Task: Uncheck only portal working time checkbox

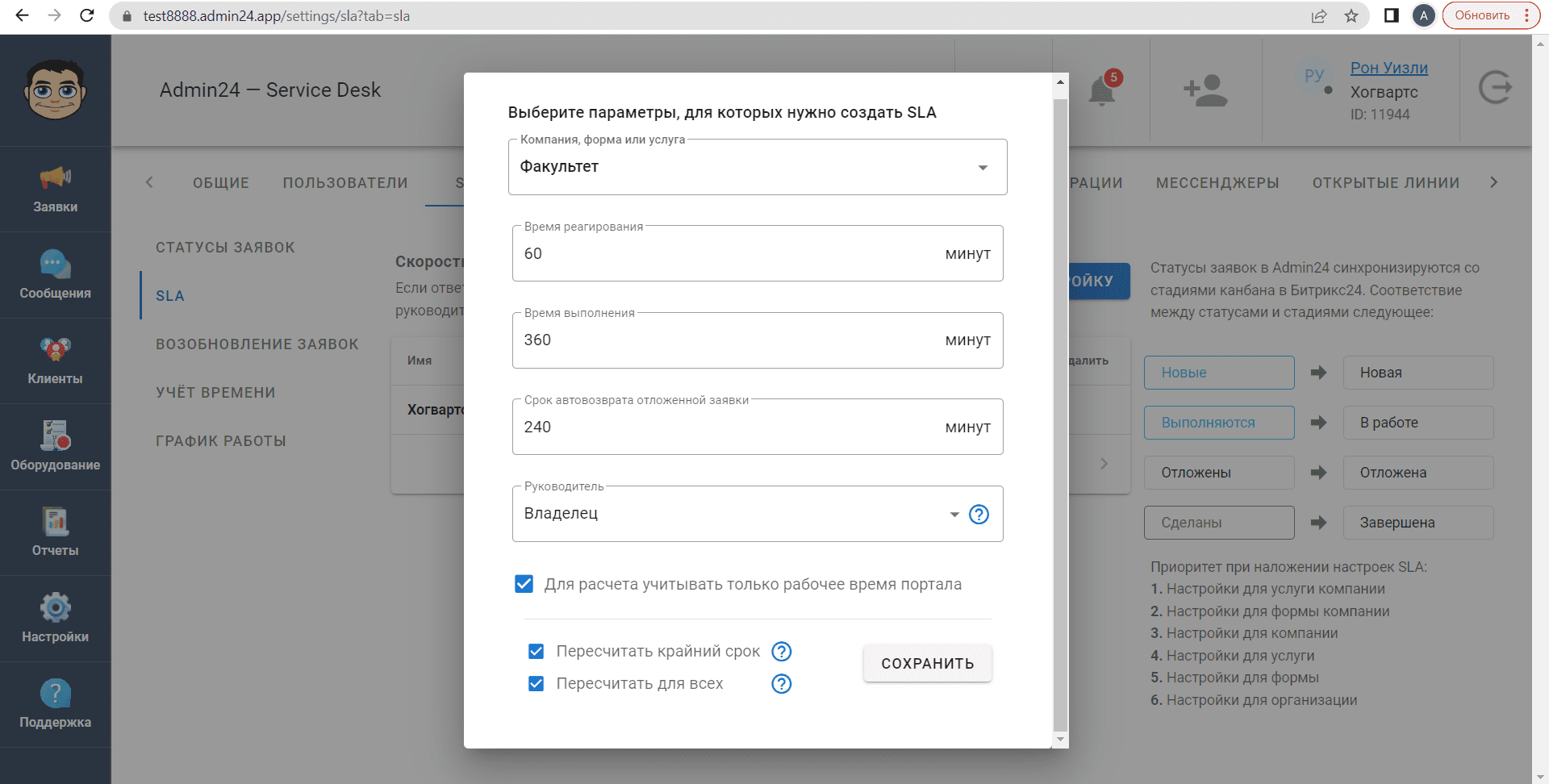Action: tap(524, 584)
